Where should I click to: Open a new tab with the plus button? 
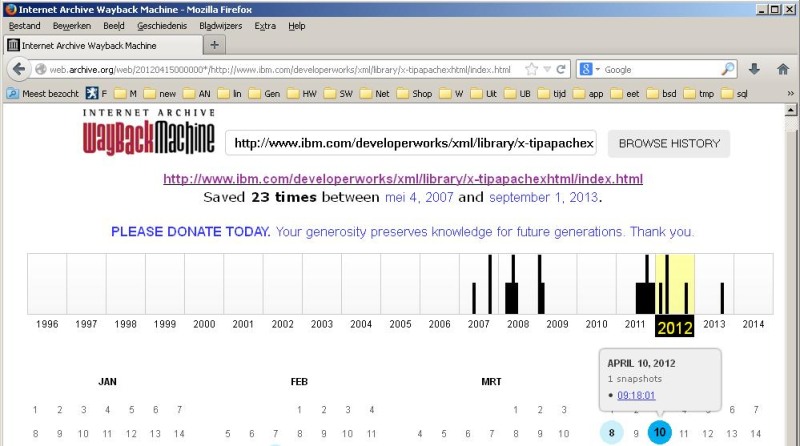point(214,45)
